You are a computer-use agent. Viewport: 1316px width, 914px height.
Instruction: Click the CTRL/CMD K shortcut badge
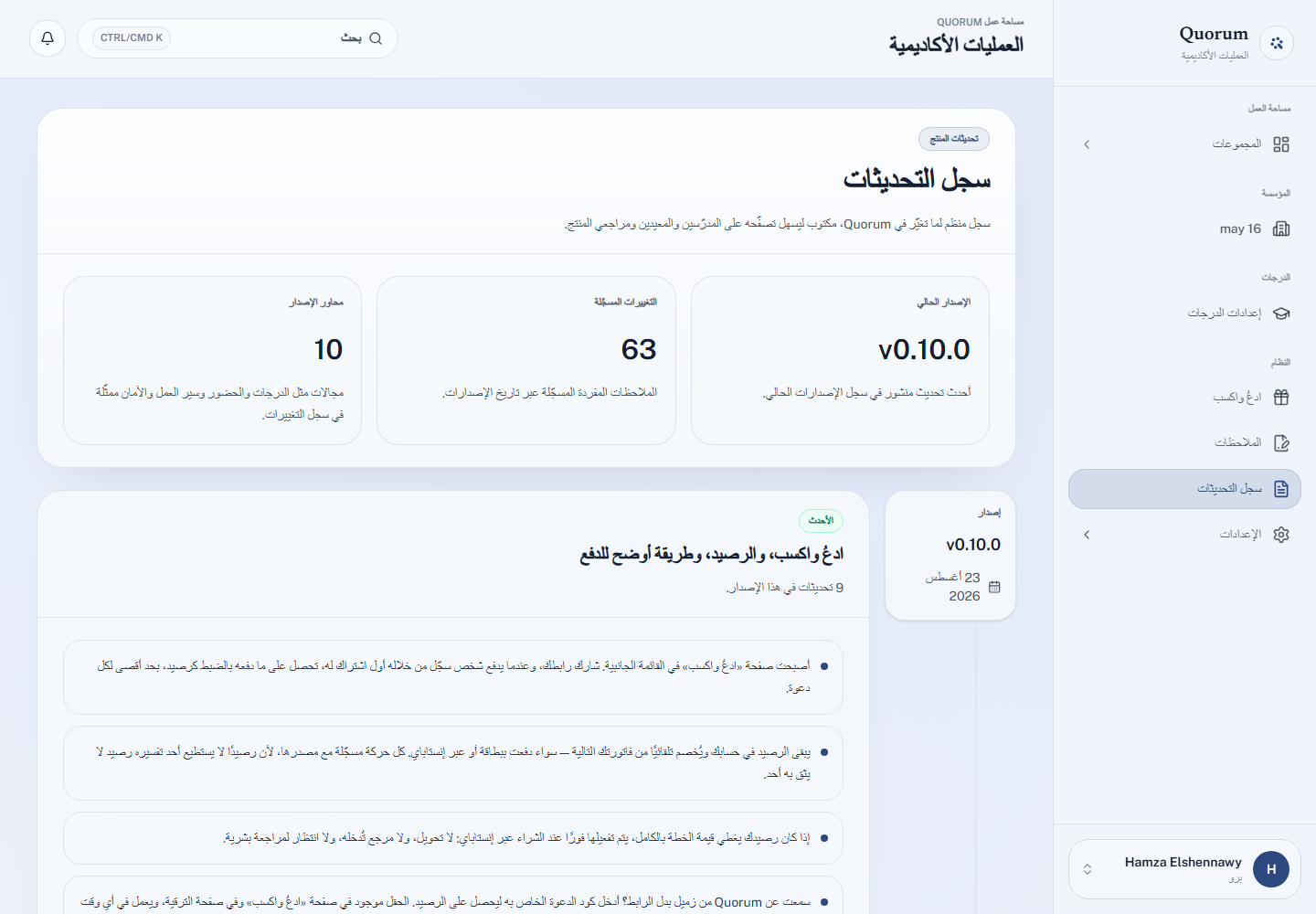tap(132, 38)
